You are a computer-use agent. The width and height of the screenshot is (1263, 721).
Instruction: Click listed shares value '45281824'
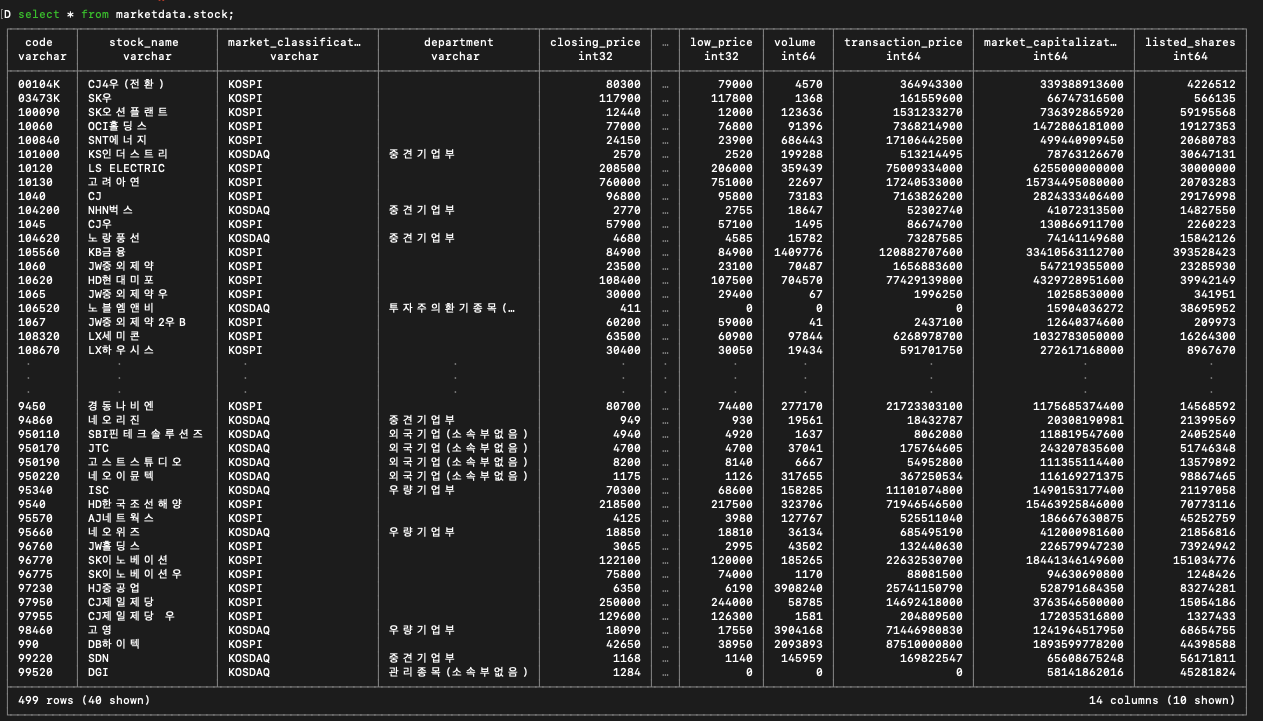[x=1208, y=672]
